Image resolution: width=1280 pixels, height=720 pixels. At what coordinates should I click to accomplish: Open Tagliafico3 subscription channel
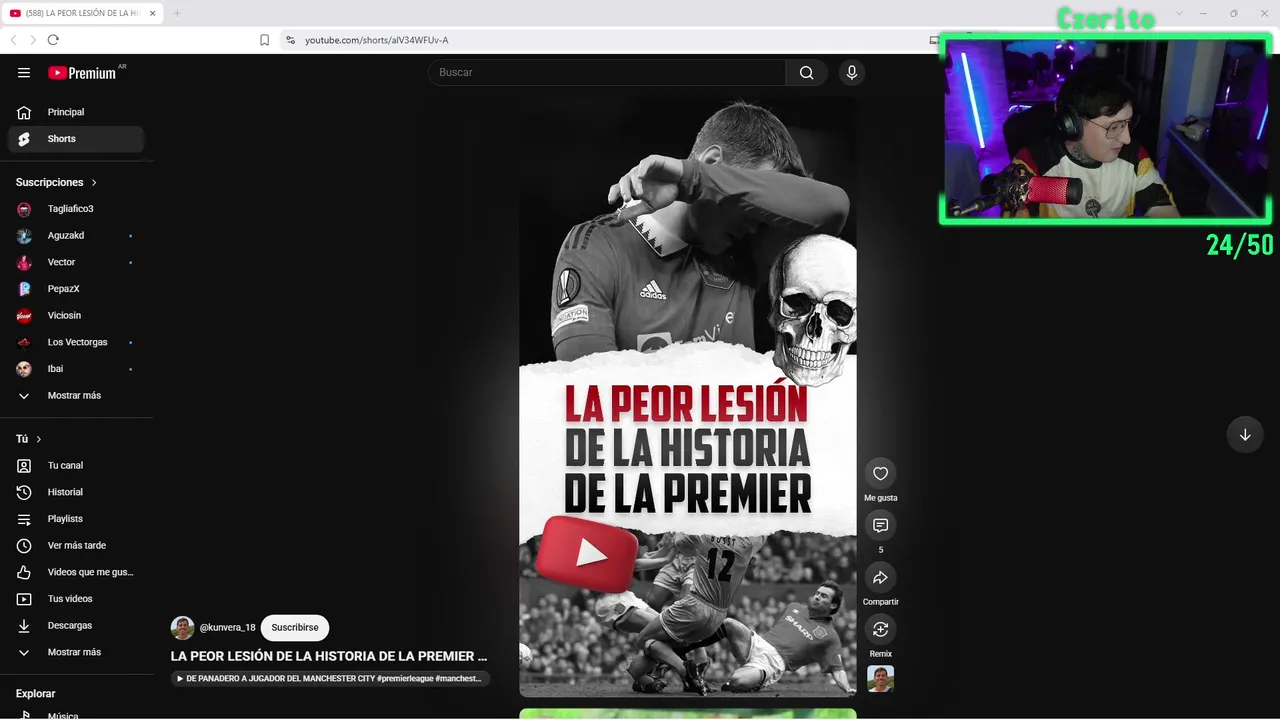click(76, 209)
